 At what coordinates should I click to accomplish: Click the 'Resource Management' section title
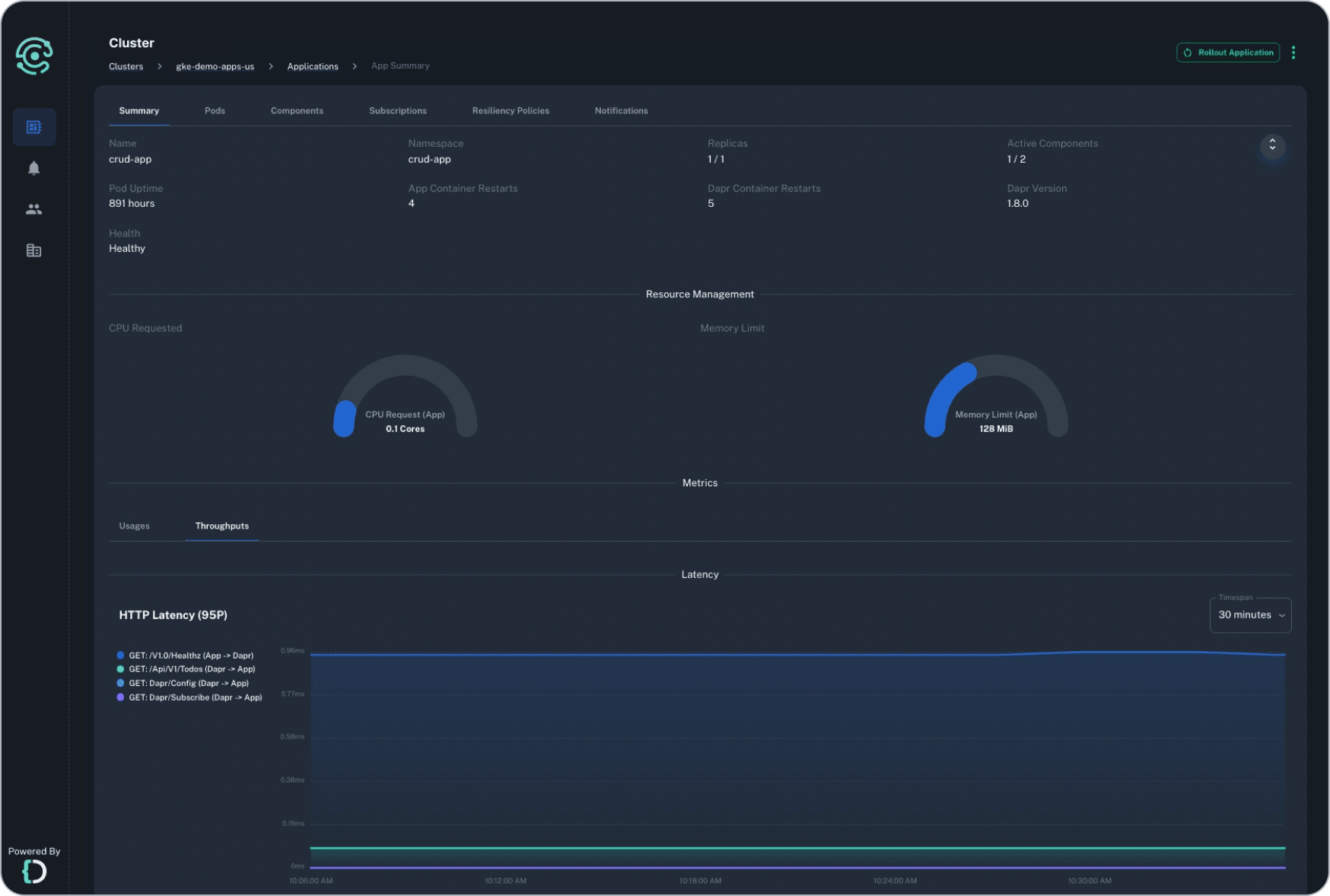(x=700, y=294)
